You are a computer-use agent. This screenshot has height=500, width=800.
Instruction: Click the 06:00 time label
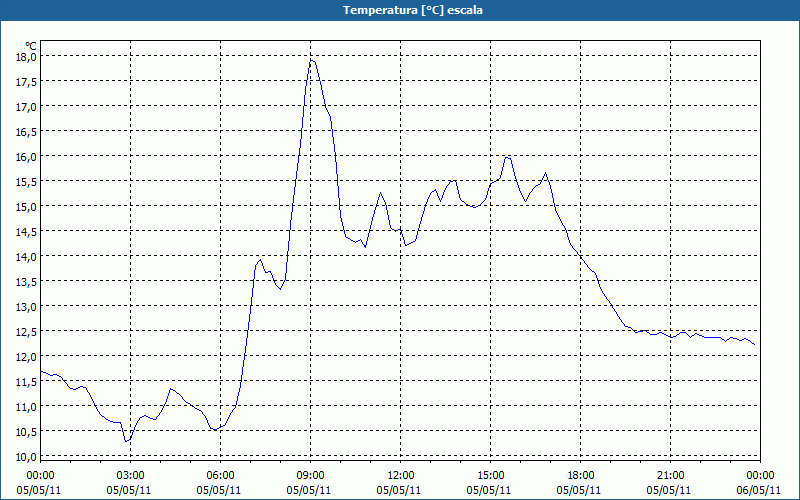220,476
